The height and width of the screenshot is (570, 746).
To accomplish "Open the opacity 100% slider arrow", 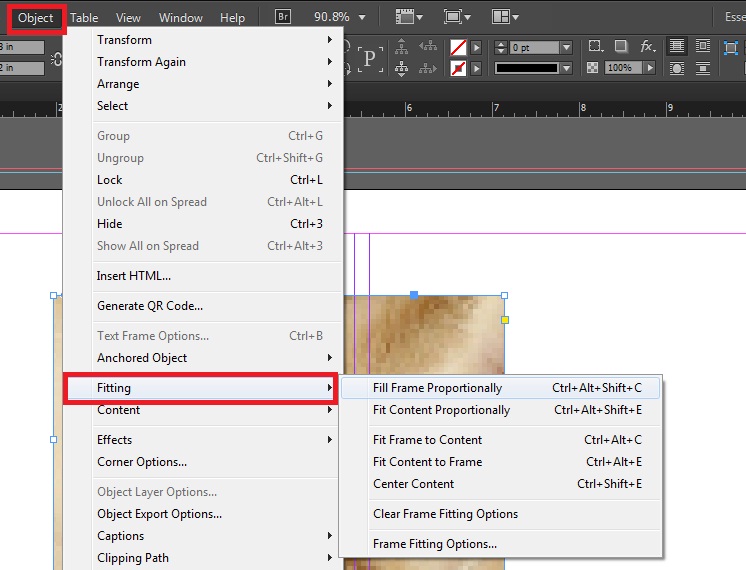I will [650, 68].
